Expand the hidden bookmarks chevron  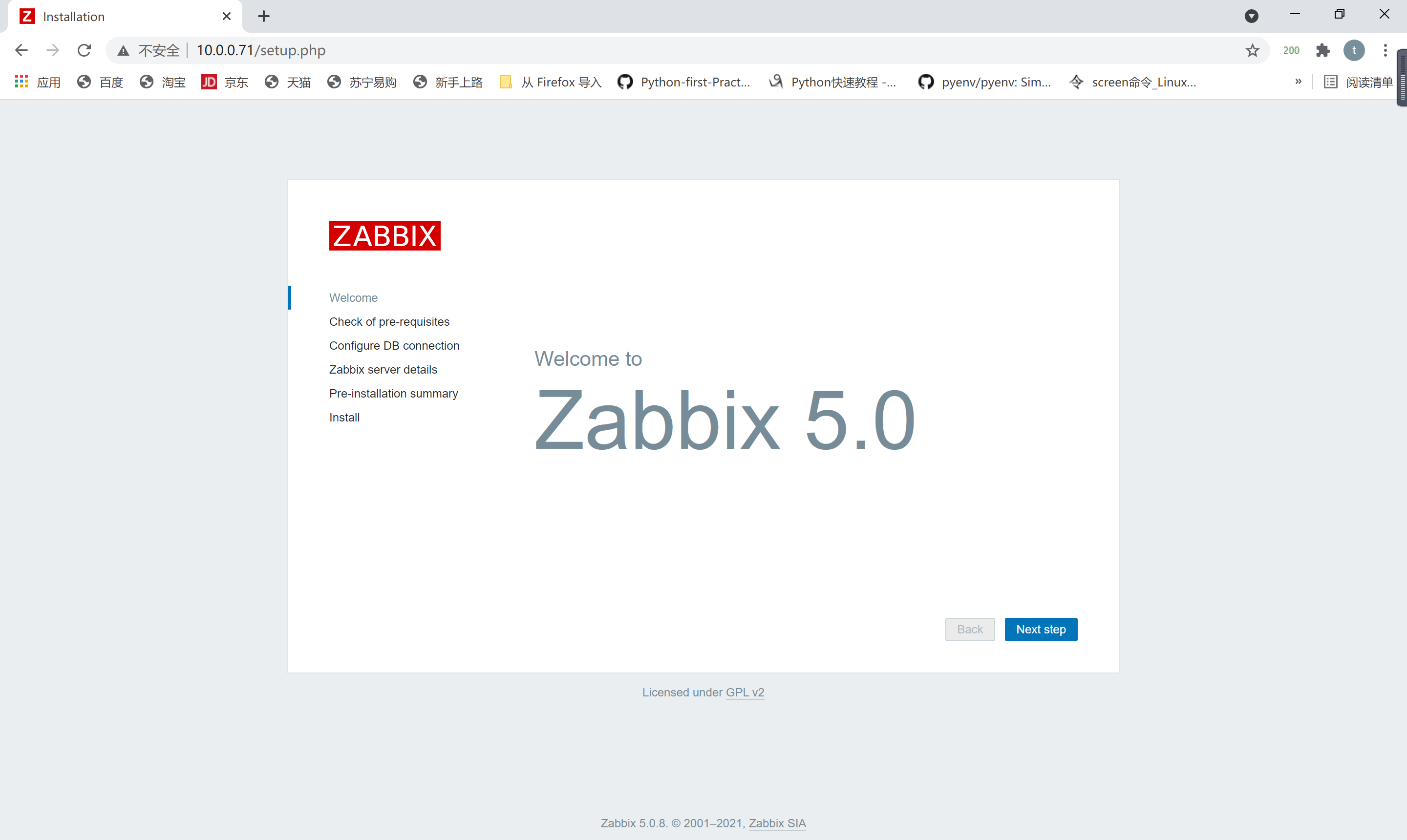(1298, 82)
